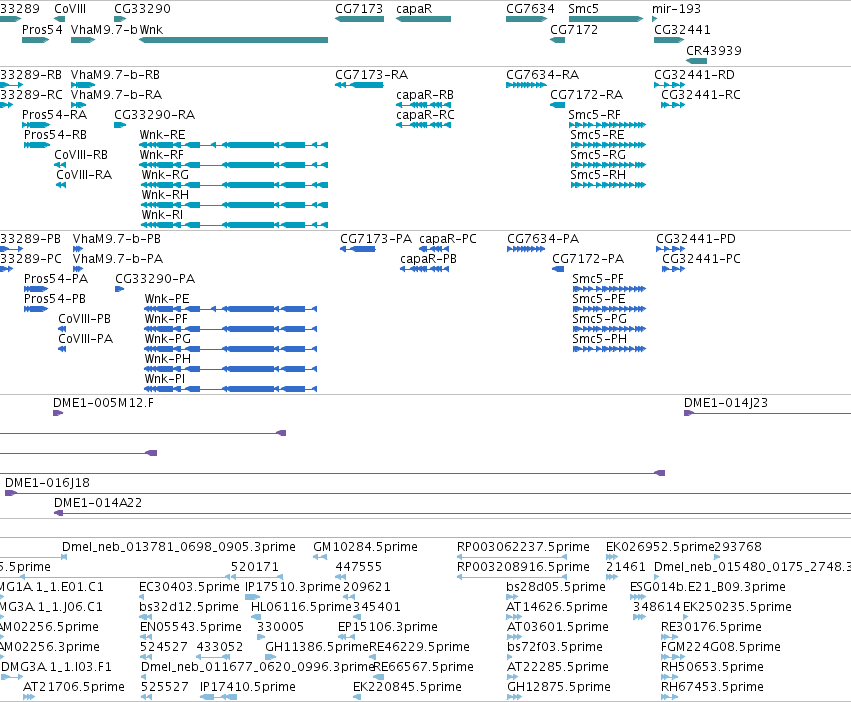The height and width of the screenshot is (702, 851).
Task: Click the GH12875.5prime EST label
Action: (x=558, y=687)
